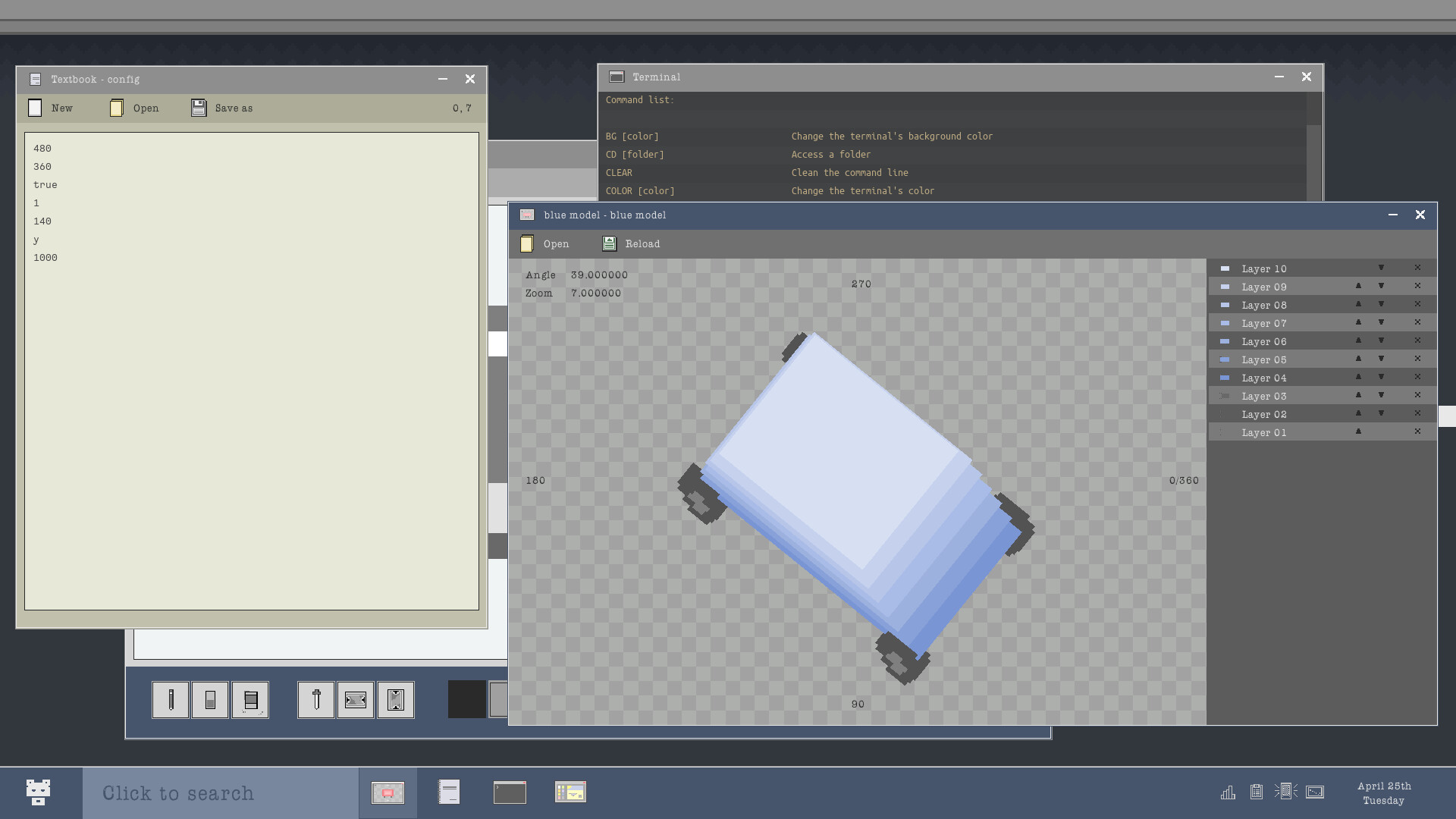Select the pin tool from the toolbar
1456x819 pixels.
pyautogui.click(x=316, y=699)
